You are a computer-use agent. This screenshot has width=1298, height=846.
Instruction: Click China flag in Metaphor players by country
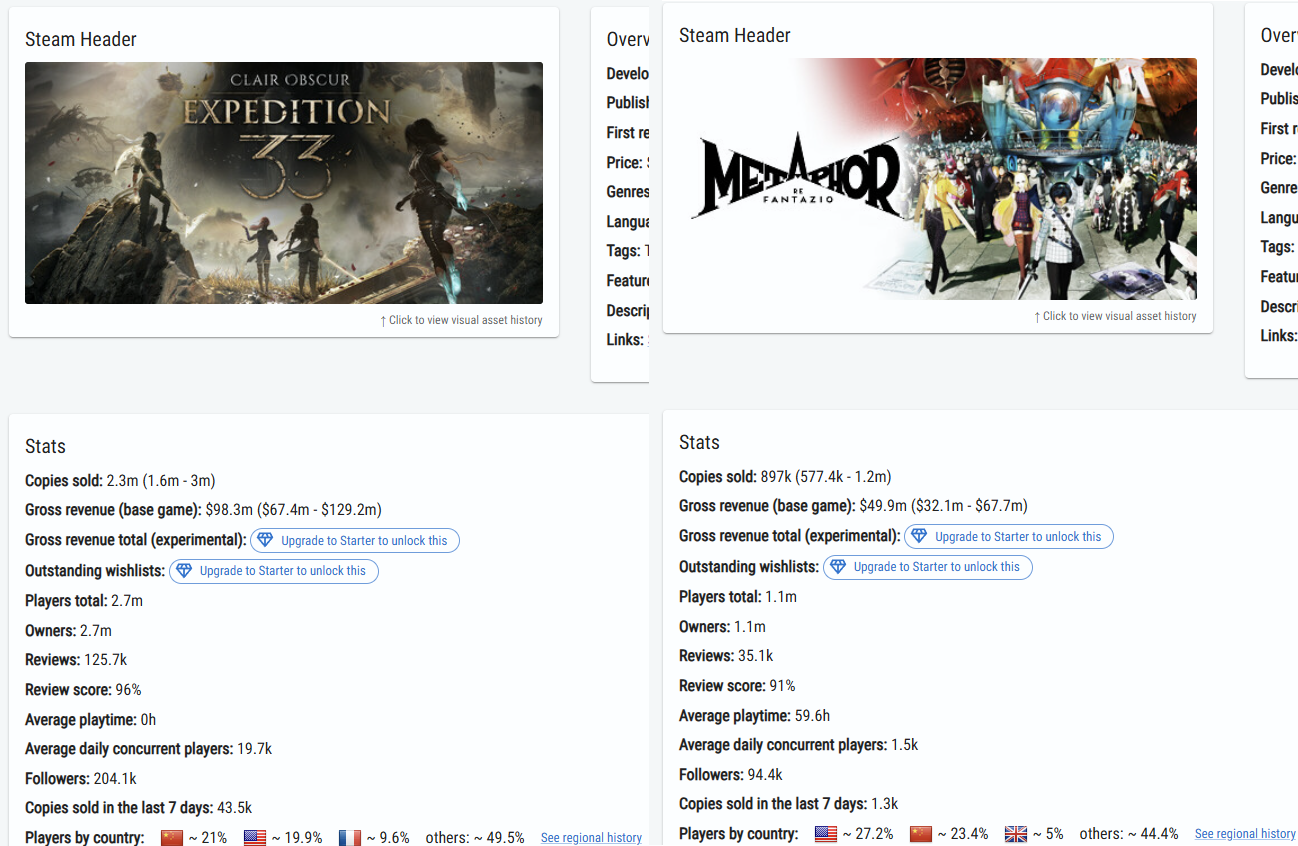click(x=921, y=834)
